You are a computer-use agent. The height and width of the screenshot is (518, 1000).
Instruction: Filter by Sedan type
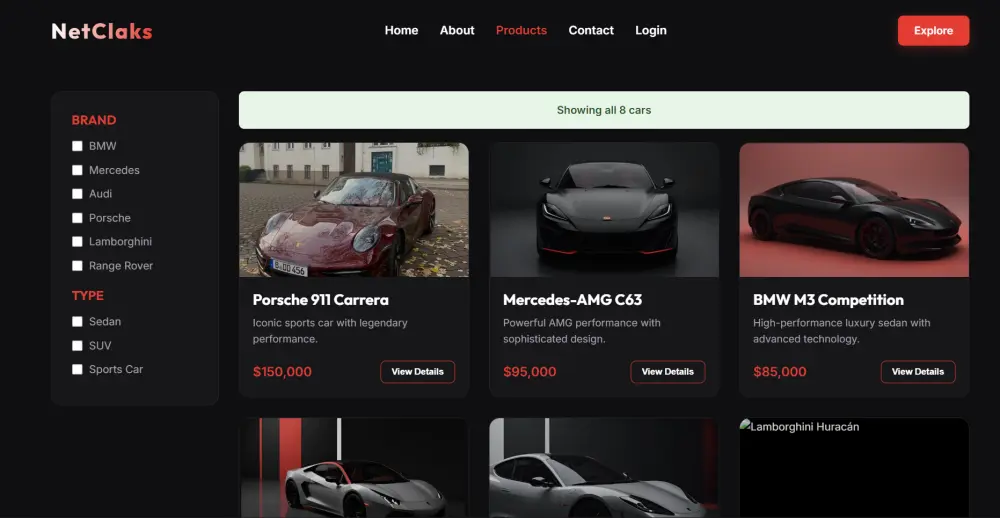tap(77, 322)
